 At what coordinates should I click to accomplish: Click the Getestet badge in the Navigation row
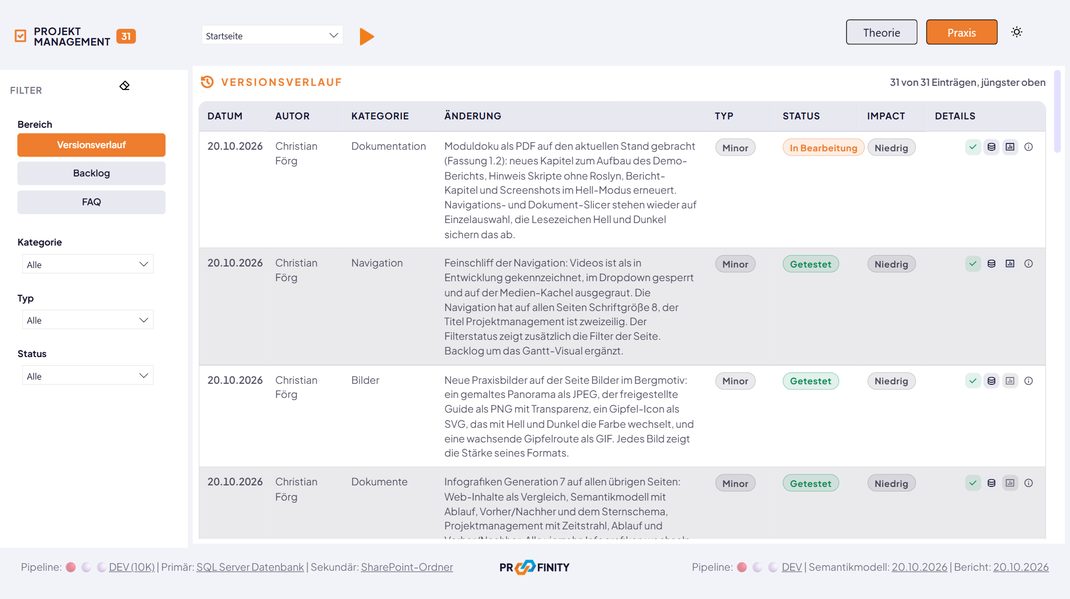pyautogui.click(x=811, y=264)
